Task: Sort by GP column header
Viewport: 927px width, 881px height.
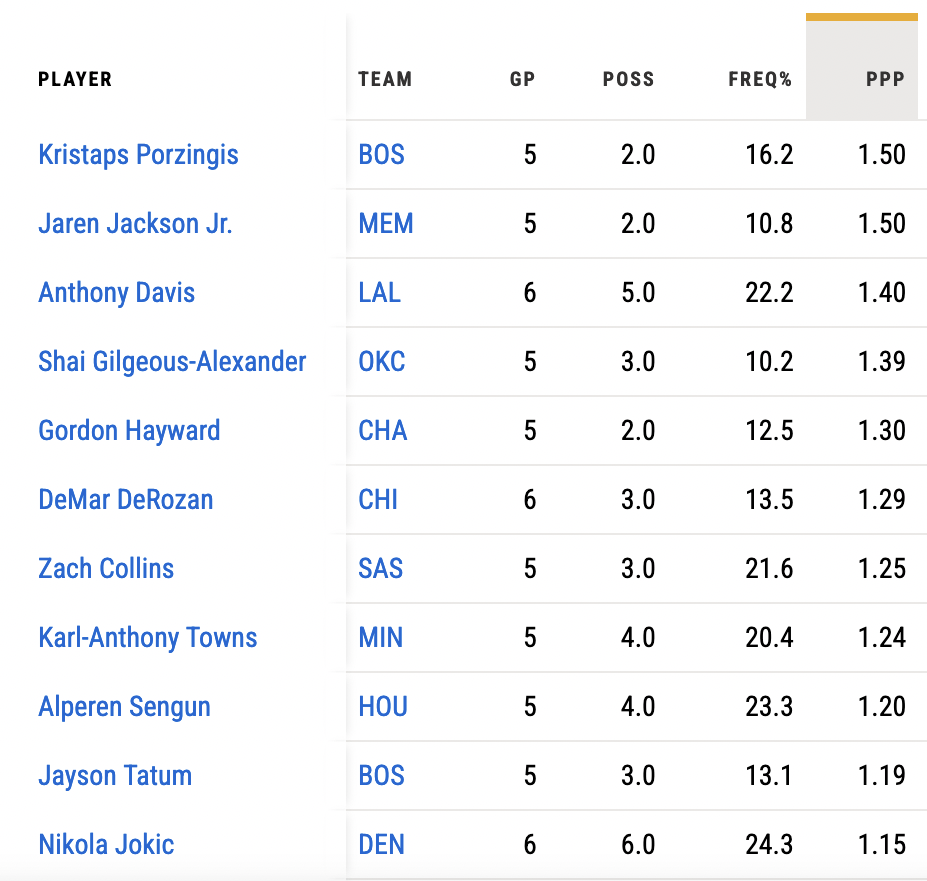Action: click(522, 80)
